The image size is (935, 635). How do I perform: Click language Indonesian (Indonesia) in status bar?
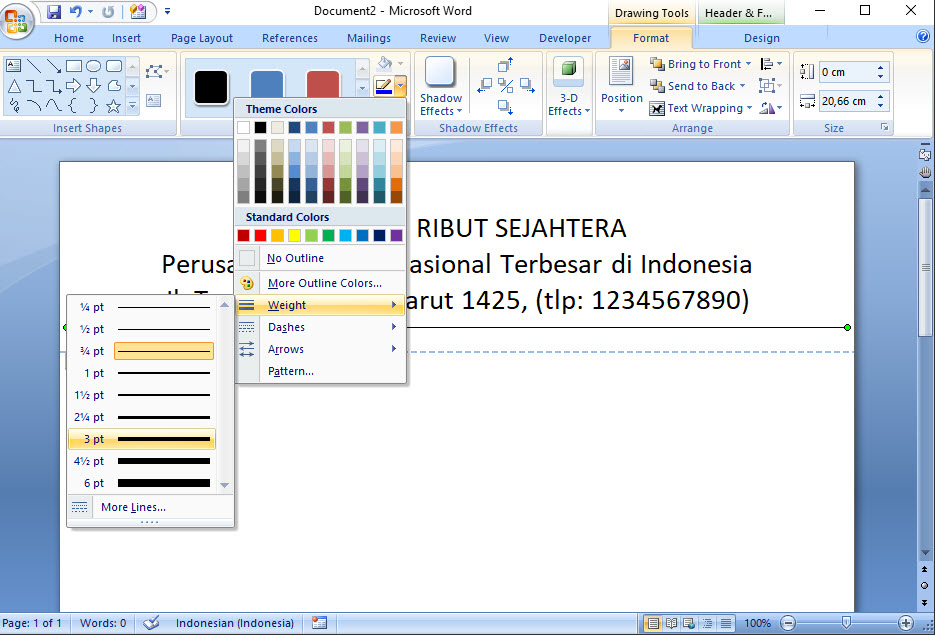click(x=234, y=623)
